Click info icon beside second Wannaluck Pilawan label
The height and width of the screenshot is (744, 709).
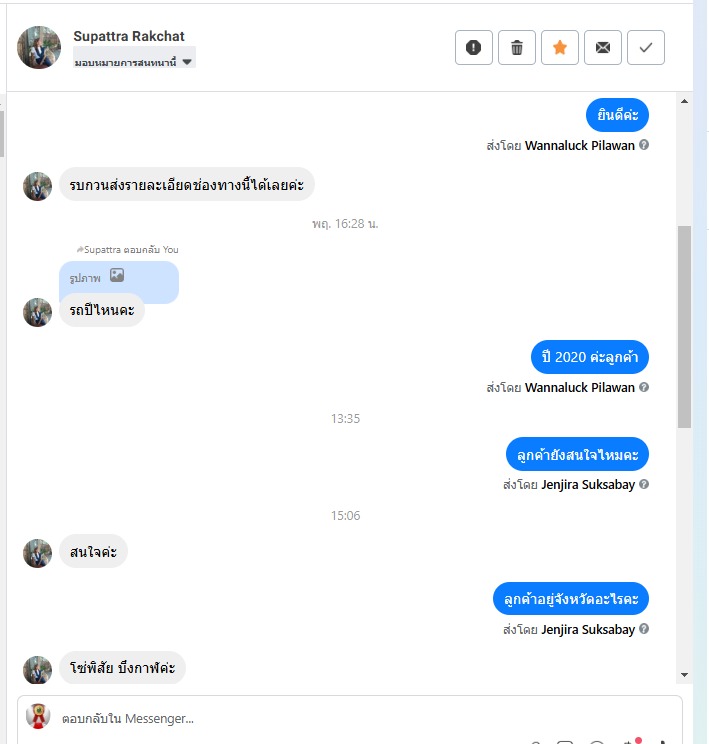(x=644, y=387)
